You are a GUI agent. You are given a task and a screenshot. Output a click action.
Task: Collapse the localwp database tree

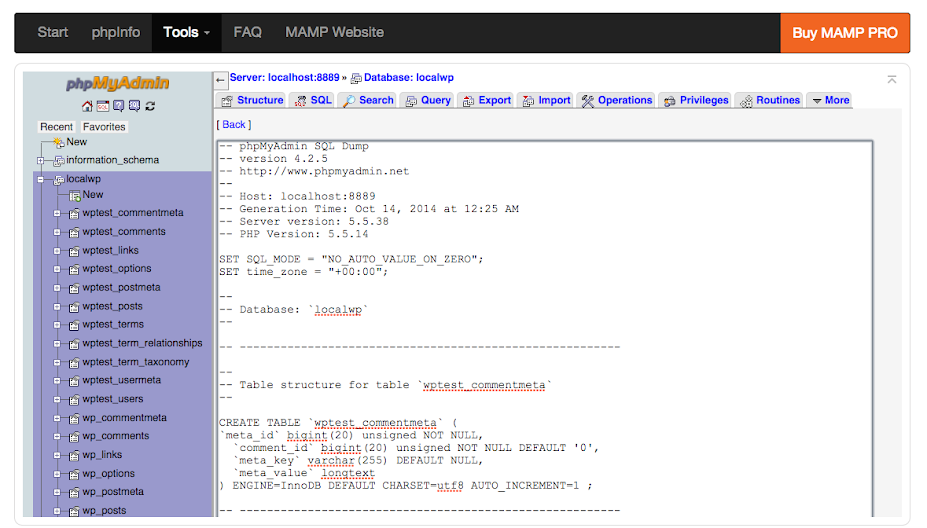41,180
